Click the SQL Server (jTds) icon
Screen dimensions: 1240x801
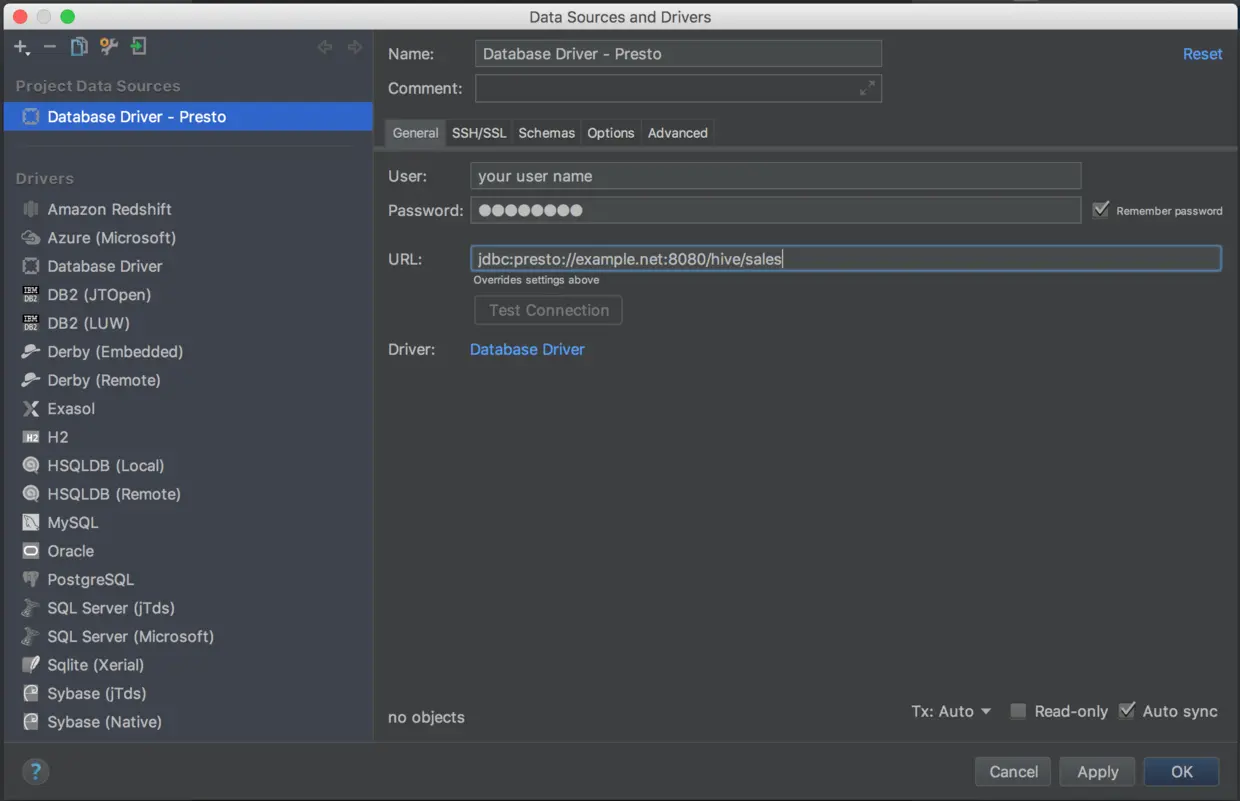(31, 608)
